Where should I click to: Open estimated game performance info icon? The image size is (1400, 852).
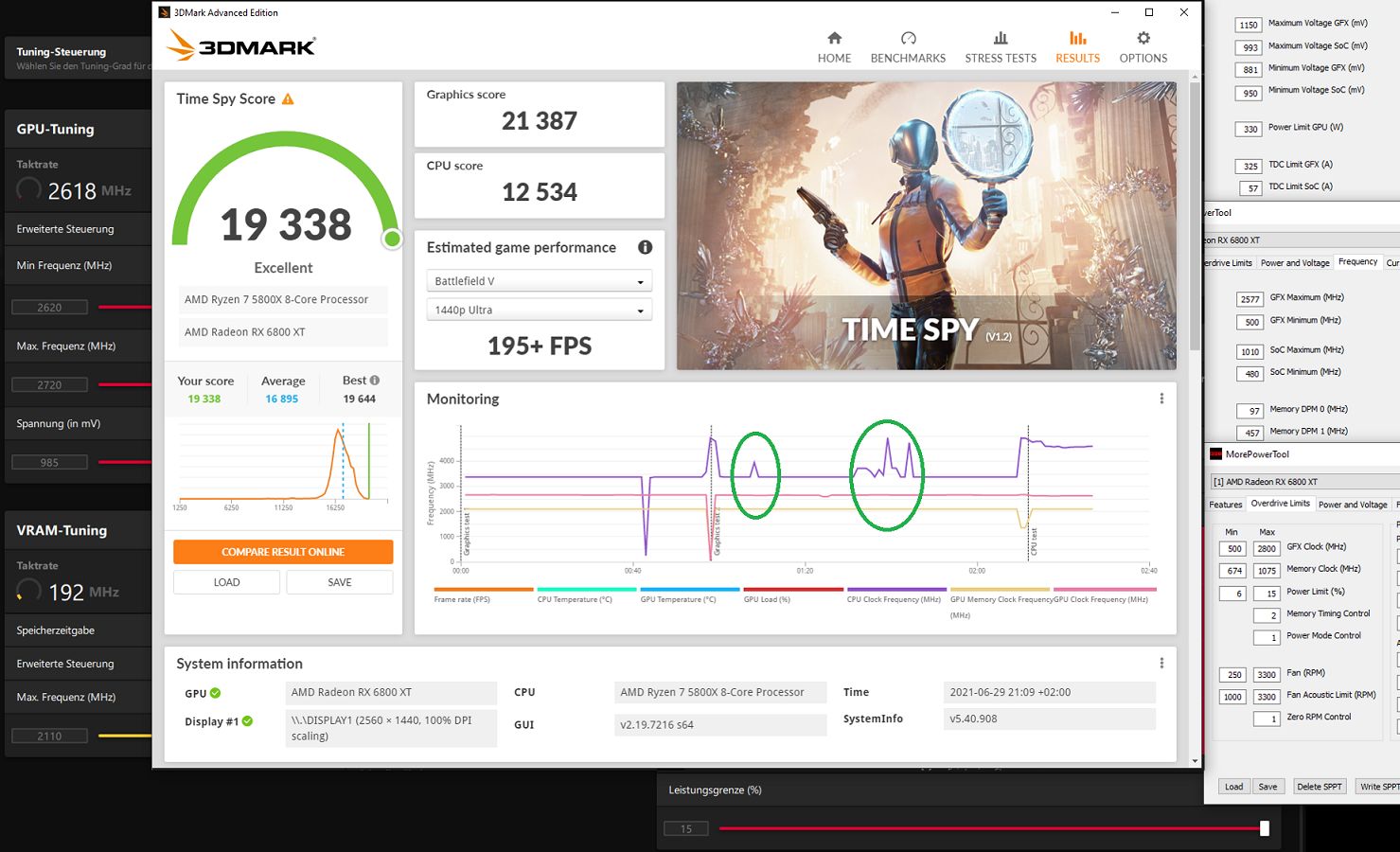coord(645,247)
